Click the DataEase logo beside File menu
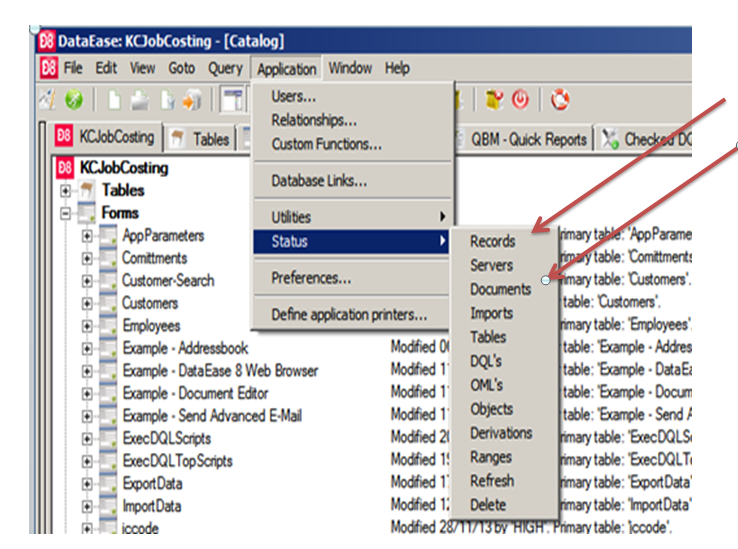738x549 pixels. coord(49,68)
